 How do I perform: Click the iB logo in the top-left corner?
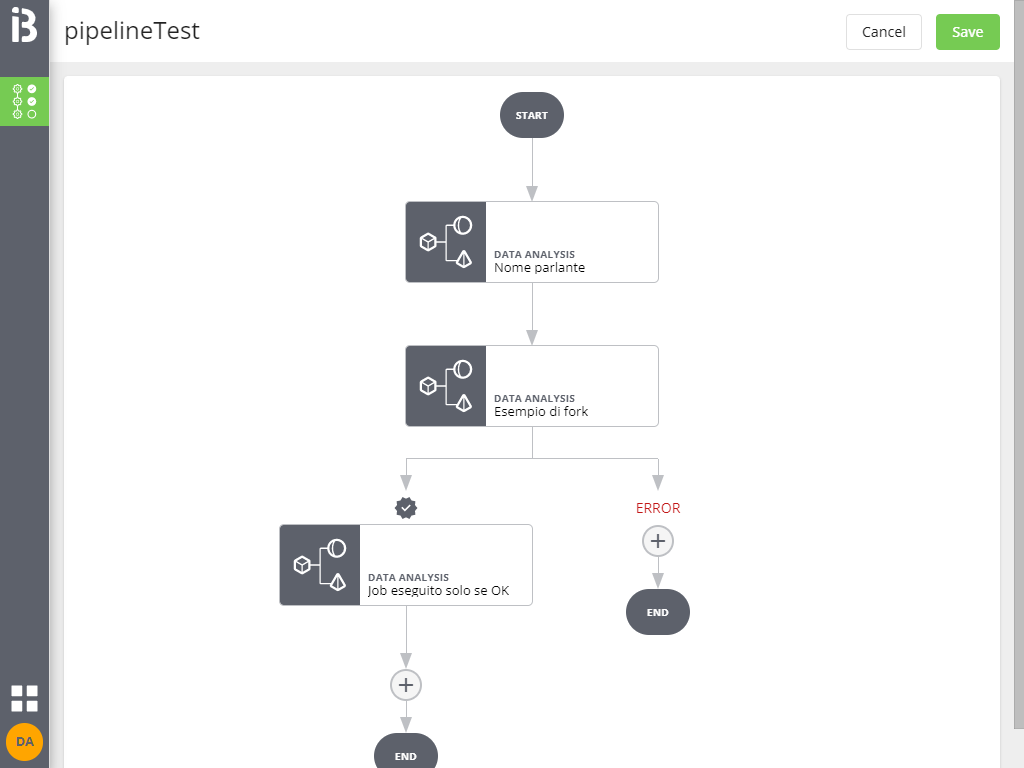coord(24,24)
